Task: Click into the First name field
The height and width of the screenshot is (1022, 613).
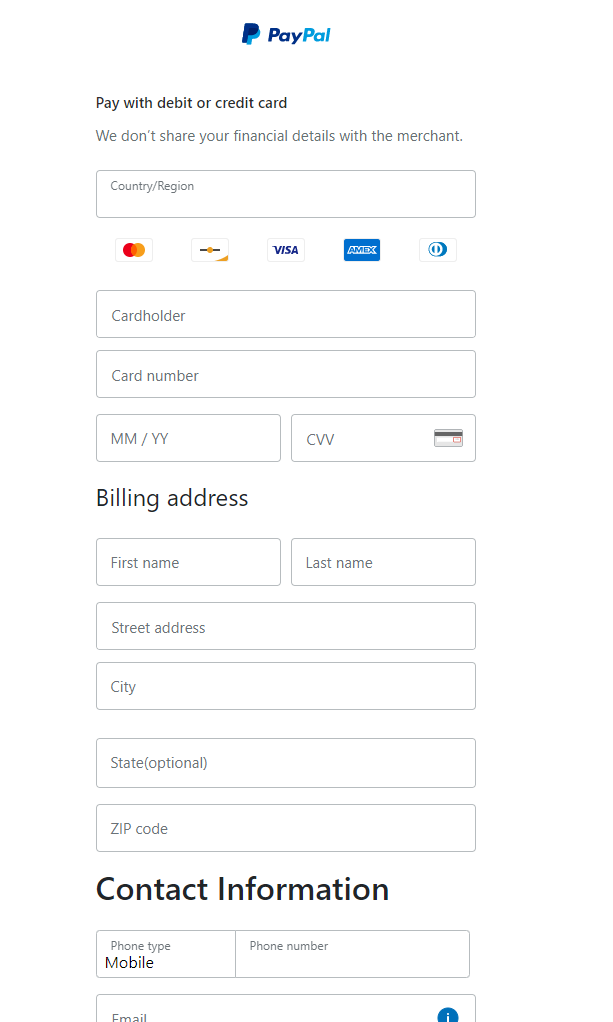Action: tap(188, 562)
